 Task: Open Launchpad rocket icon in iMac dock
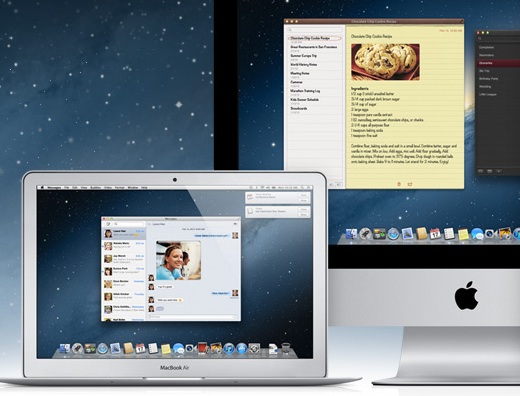tap(366, 234)
